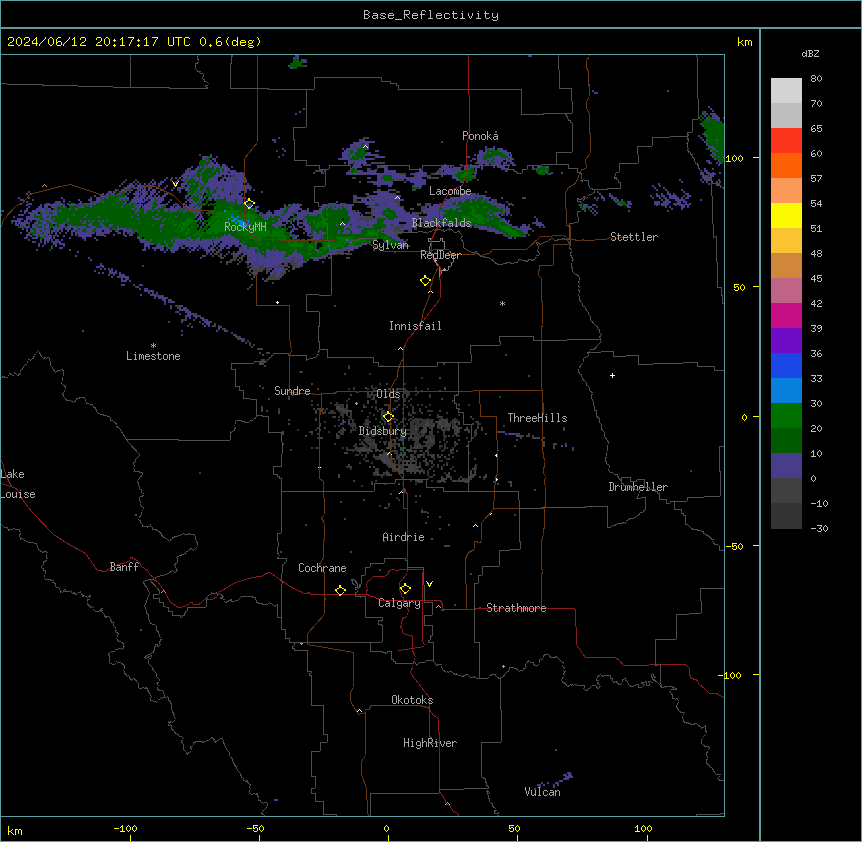Click the Stettler label

[634, 237]
